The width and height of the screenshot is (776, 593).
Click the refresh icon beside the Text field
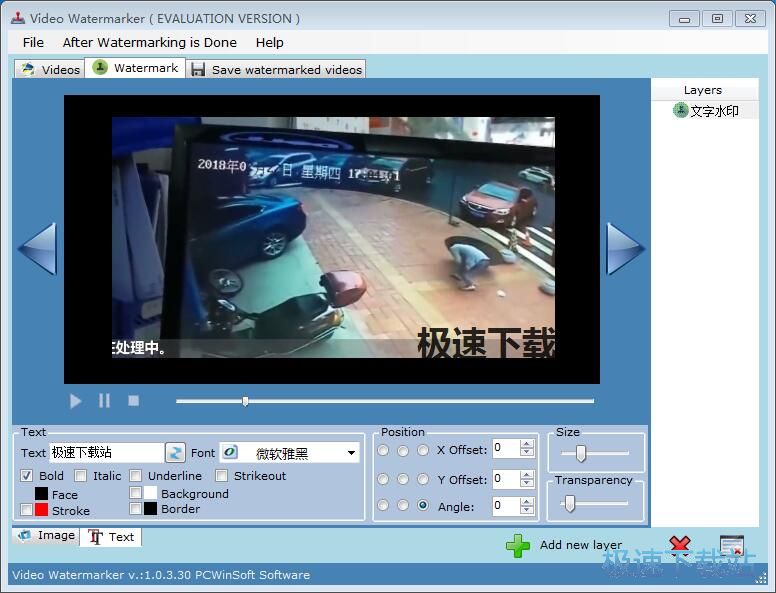click(x=175, y=452)
